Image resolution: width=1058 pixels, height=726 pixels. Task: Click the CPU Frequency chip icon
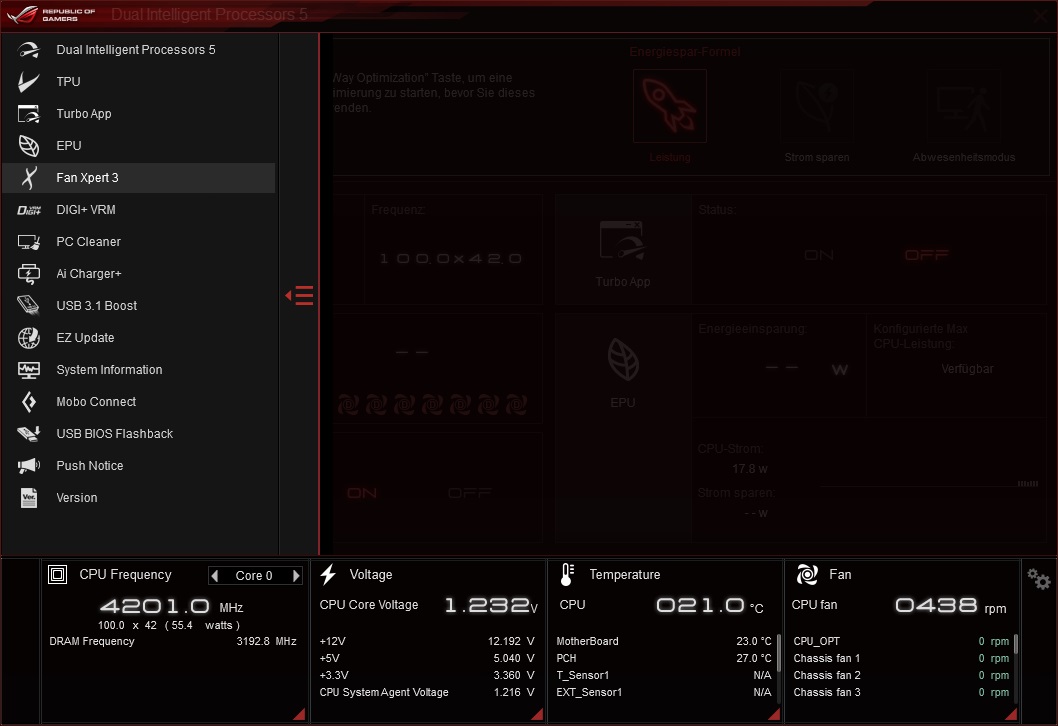click(57, 575)
